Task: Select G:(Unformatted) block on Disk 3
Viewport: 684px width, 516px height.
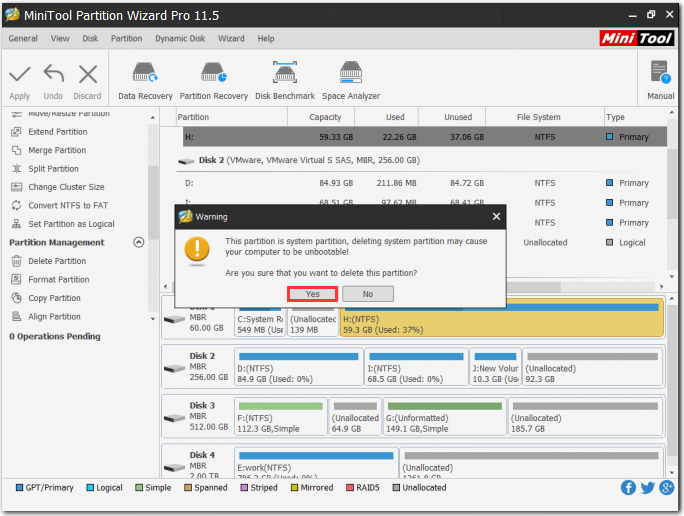Action: click(x=445, y=417)
